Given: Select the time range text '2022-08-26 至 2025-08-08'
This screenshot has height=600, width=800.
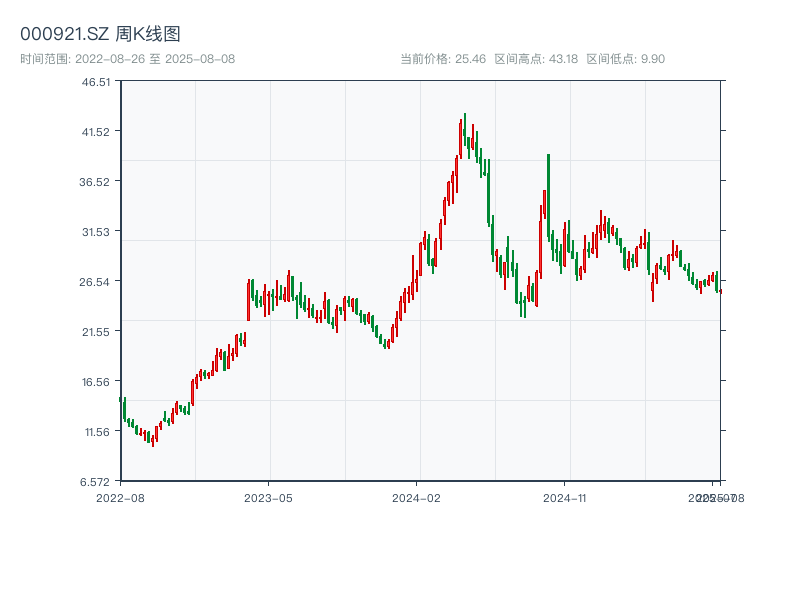Looking at the screenshot, I should [155, 59].
